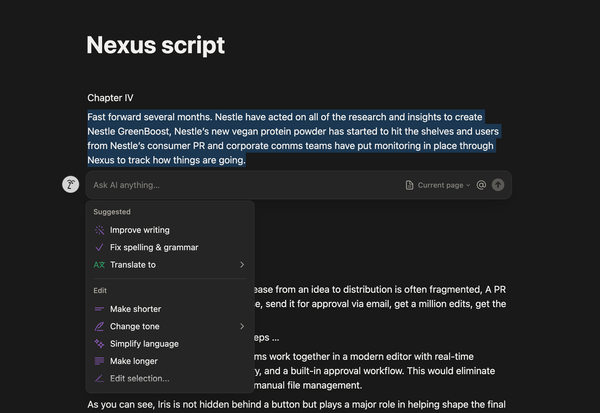Expand the Change tone submenu chevron
The height and width of the screenshot is (413, 600).
[x=242, y=326]
